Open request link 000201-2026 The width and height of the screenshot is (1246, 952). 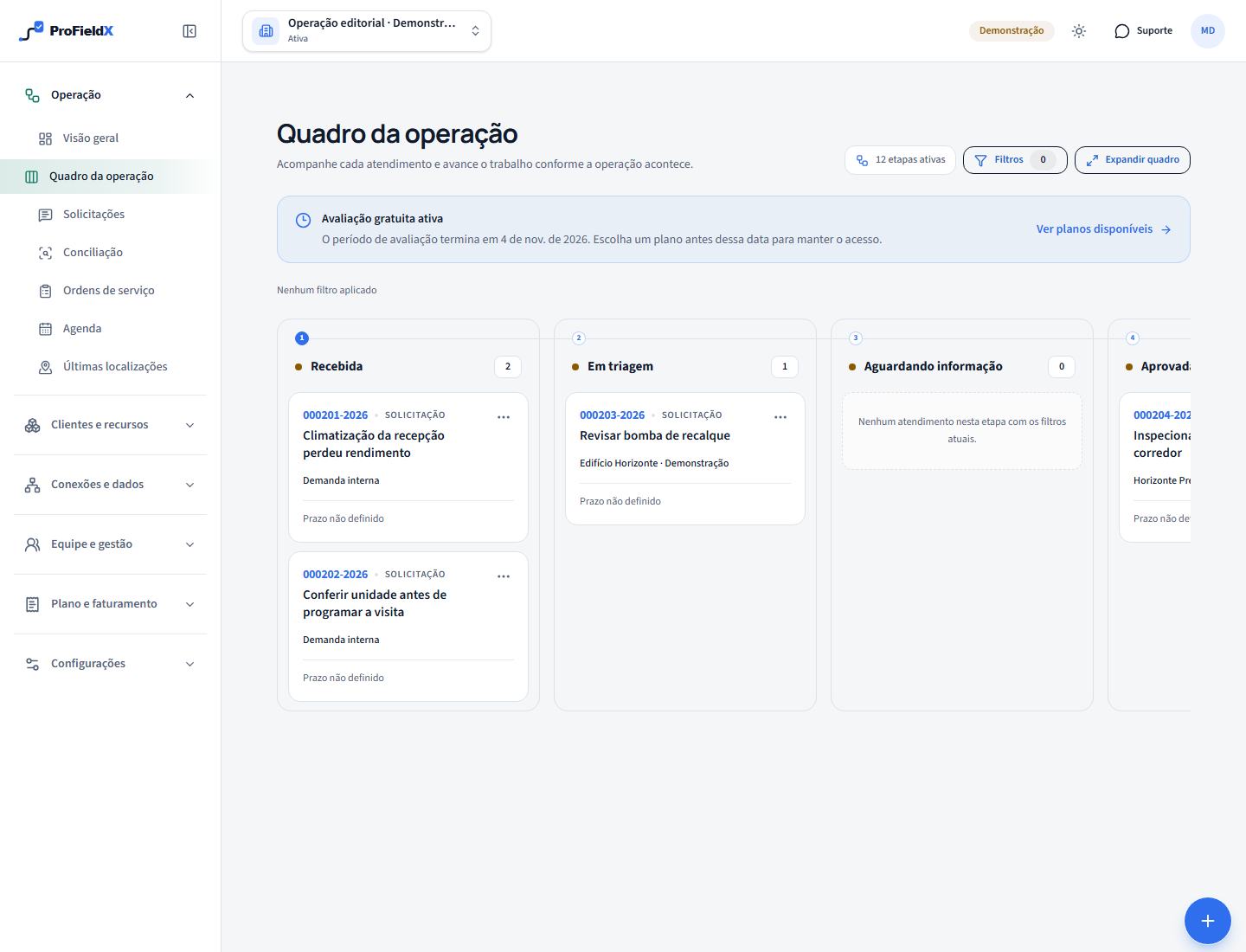pyautogui.click(x=335, y=415)
